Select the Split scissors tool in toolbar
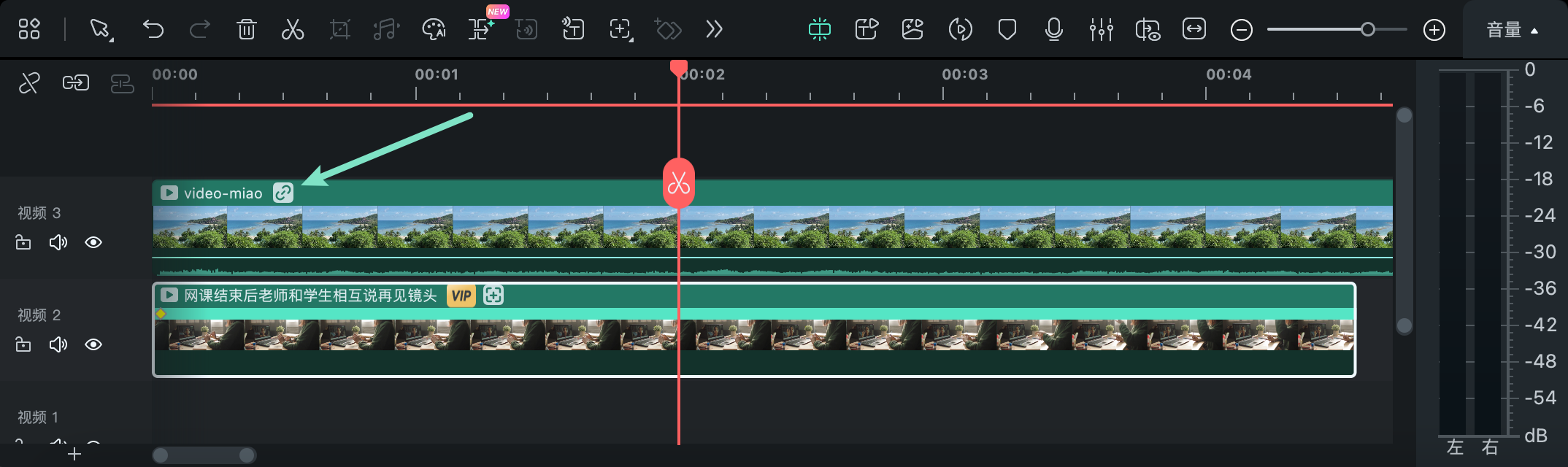Viewport: 1568px width, 467px height. click(x=293, y=29)
